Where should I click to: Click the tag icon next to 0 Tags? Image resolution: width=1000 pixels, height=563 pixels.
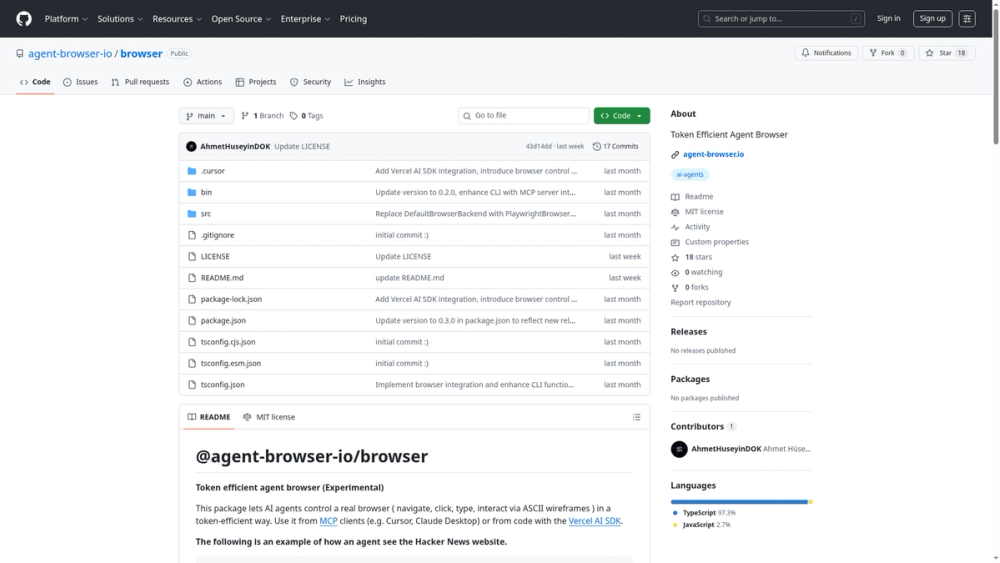(x=293, y=115)
